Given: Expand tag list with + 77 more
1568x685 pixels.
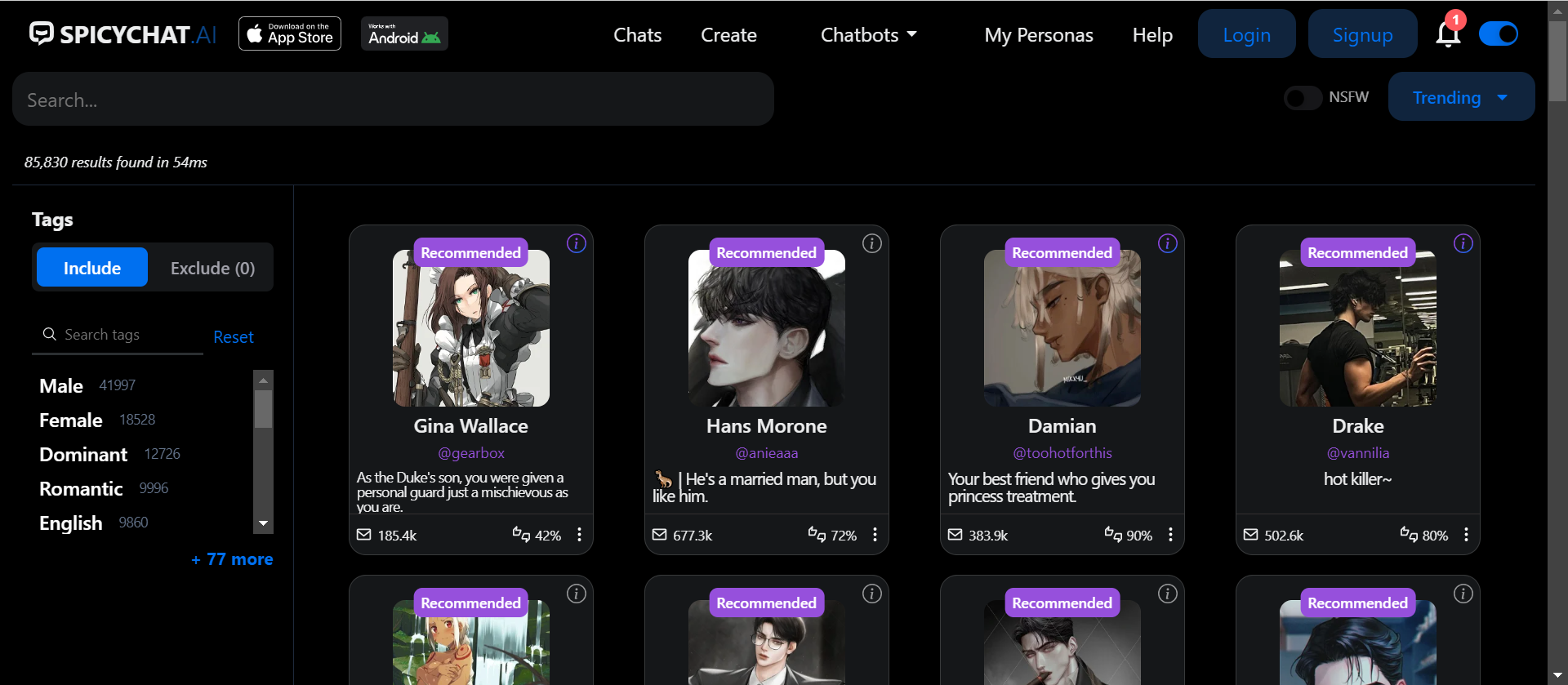Looking at the screenshot, I should point(232,559).
